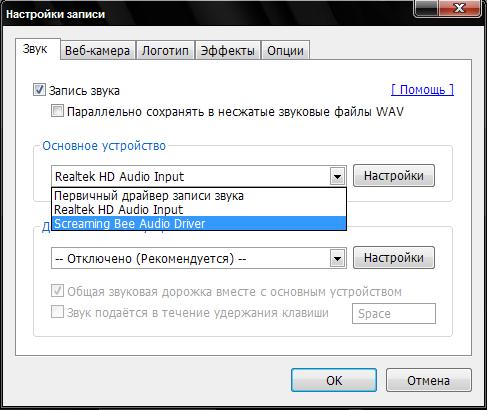
Task: Open the Логотип tab
Action: pyautogui.click(x=165, y=51)
